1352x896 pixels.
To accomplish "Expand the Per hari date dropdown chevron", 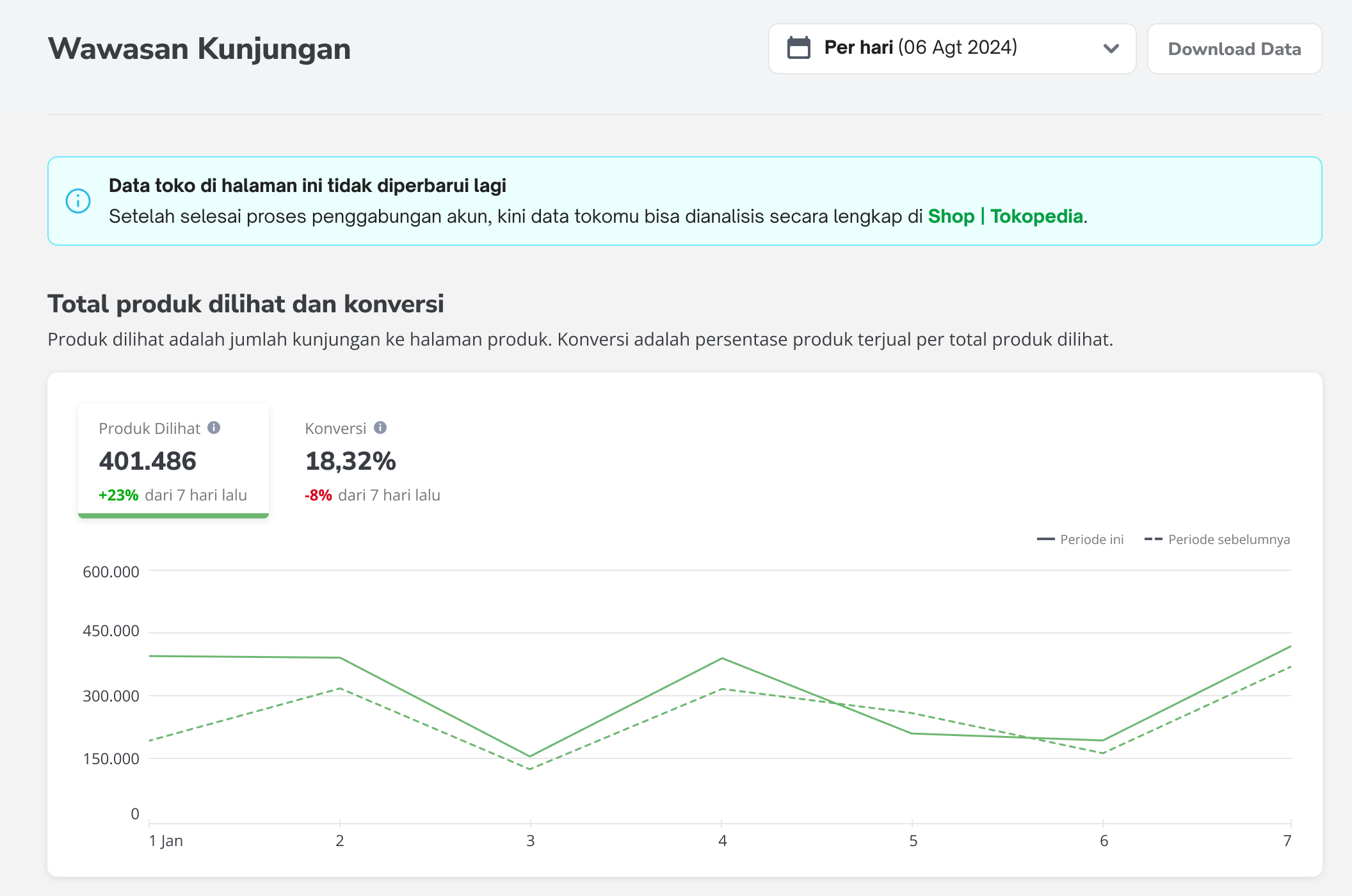I will tap(1111, 49).
